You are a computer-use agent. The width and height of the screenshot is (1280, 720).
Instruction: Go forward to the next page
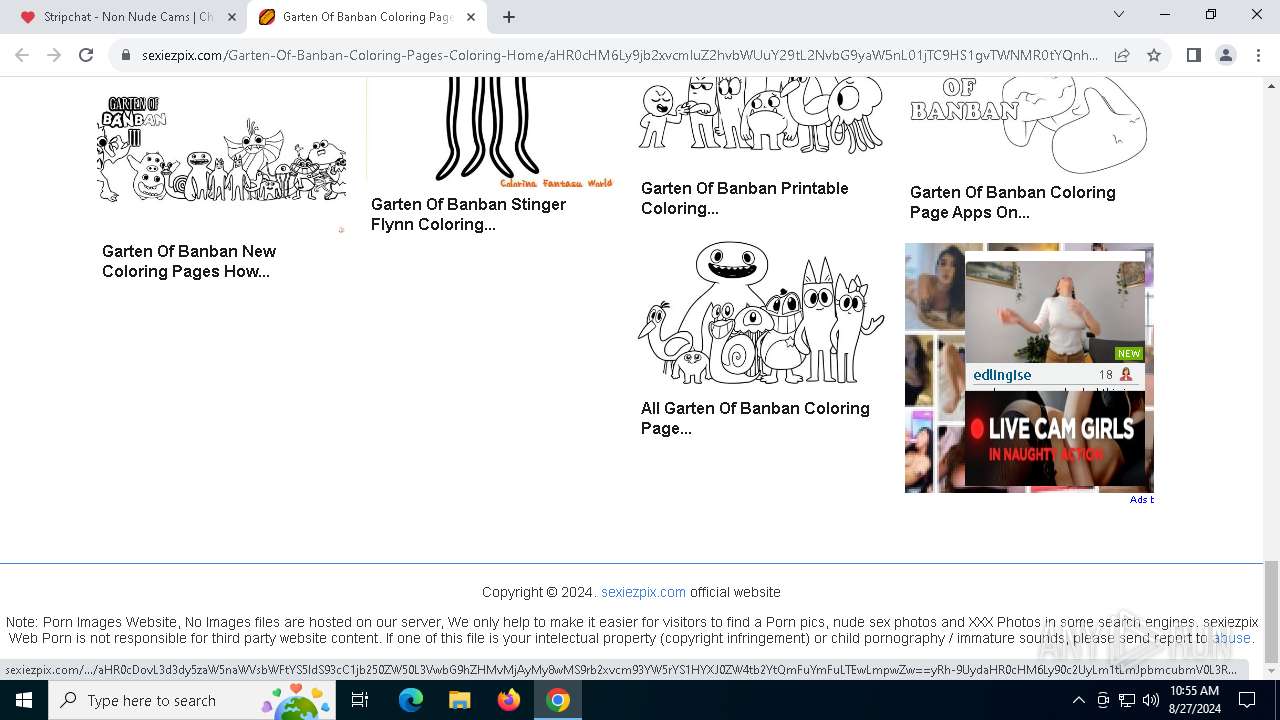[x=54, y=55]
